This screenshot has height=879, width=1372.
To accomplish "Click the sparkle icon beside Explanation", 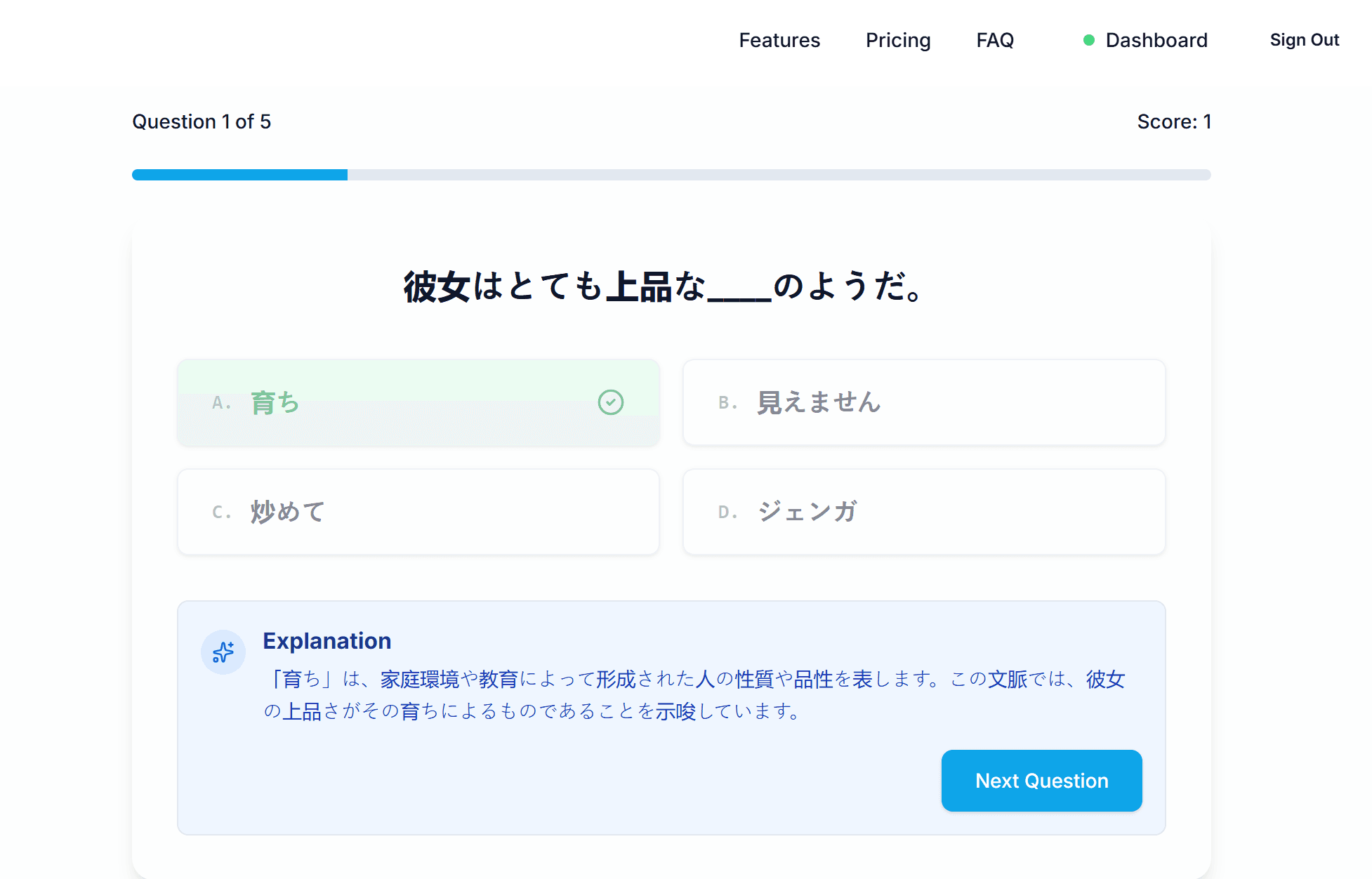I will [x=223, y=652].
